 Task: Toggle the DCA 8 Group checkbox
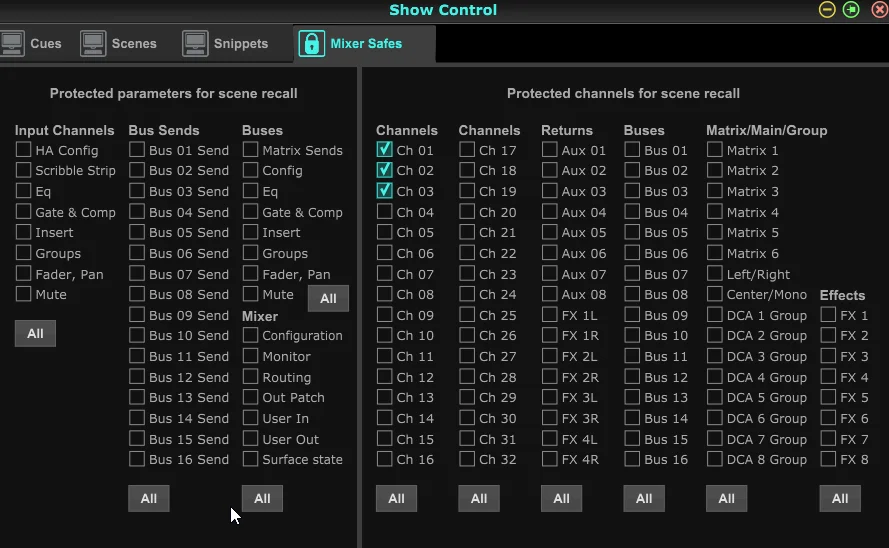pos(715,459)
